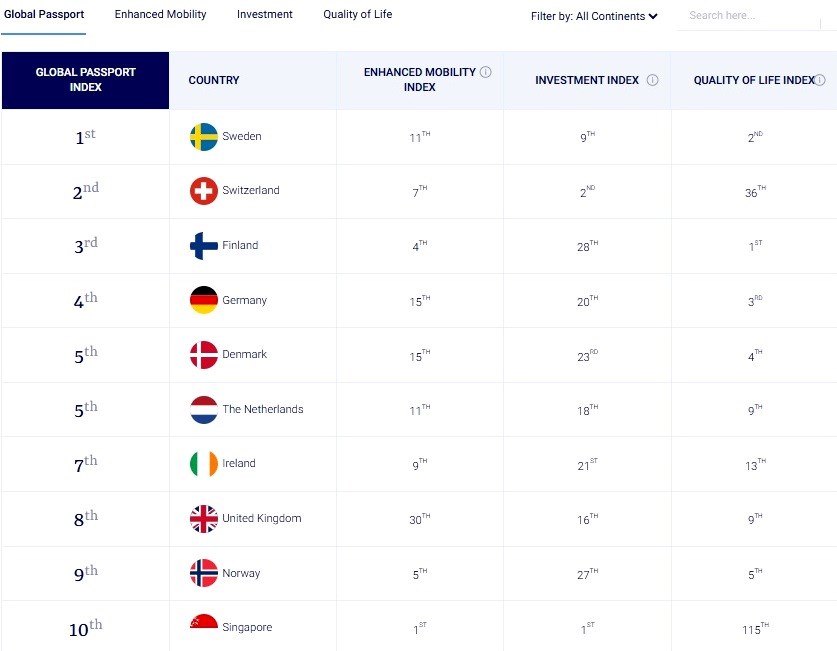The height and width of the screenshot is (651, 837).
Task: Select the Global Passport tab
Action: point(44,14)
